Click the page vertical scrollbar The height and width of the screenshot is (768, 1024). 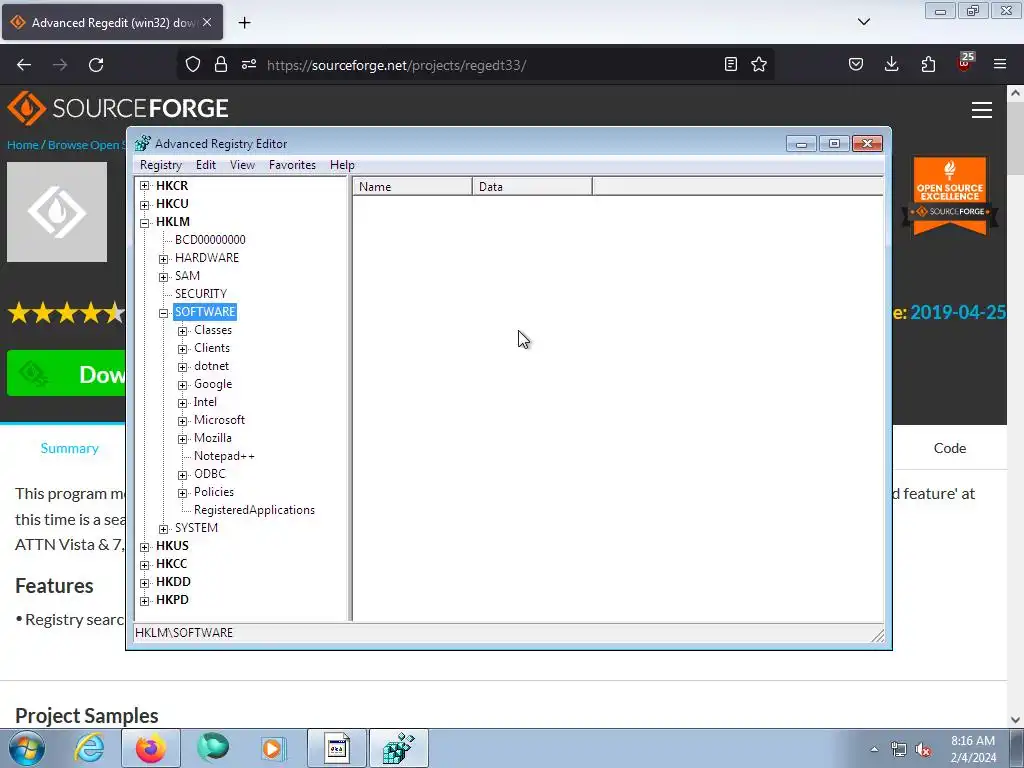[1015, 405]
